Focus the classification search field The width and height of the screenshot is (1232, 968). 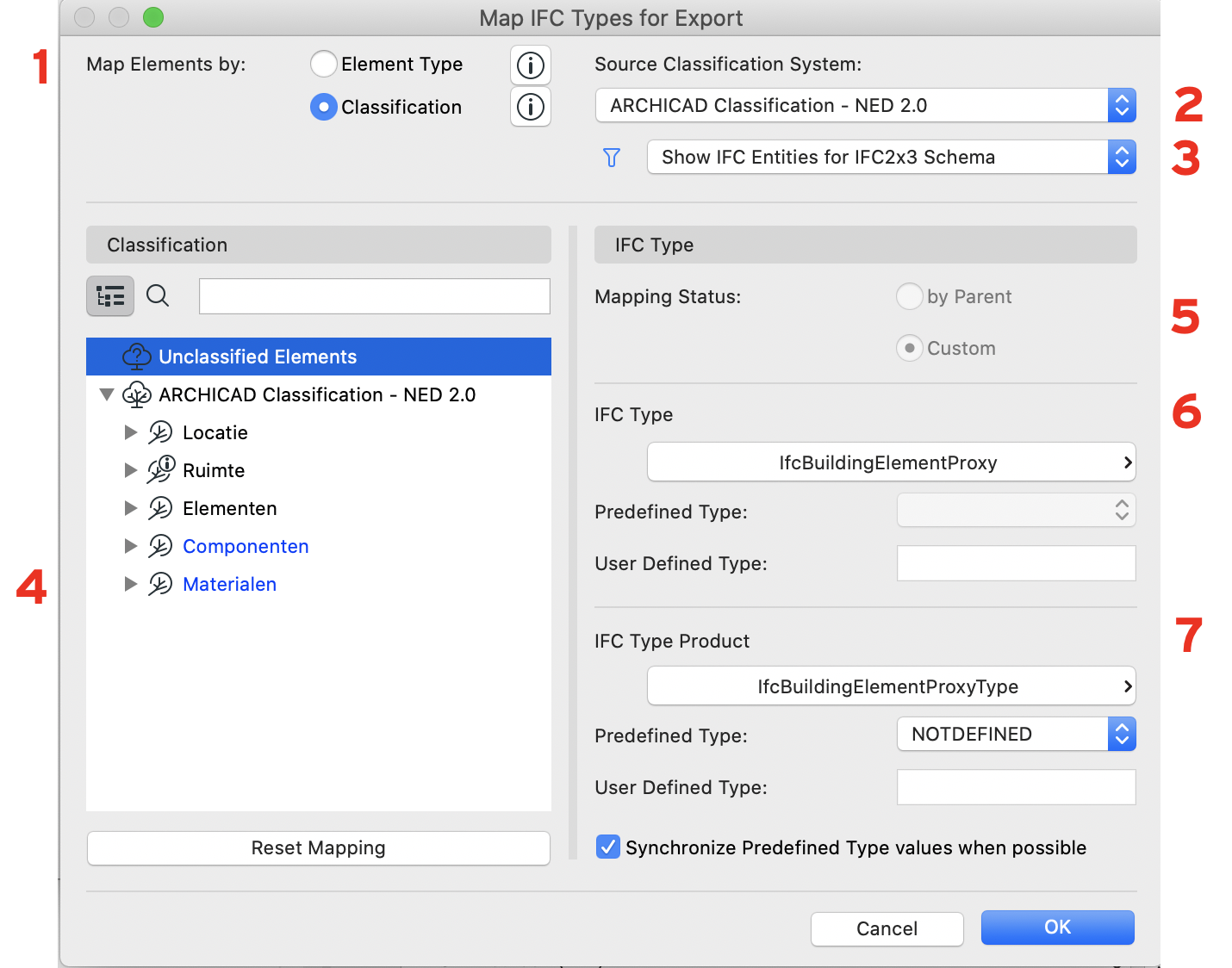(375, 296)
